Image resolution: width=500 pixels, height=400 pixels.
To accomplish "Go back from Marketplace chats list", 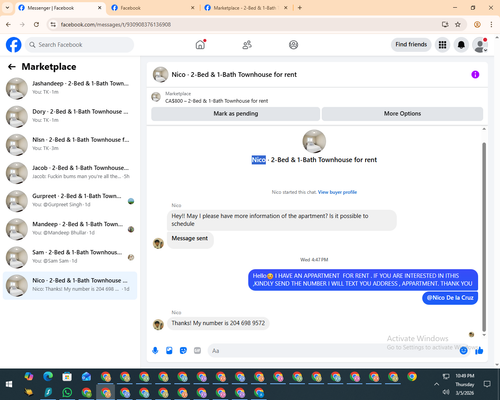I will (12, 67).
